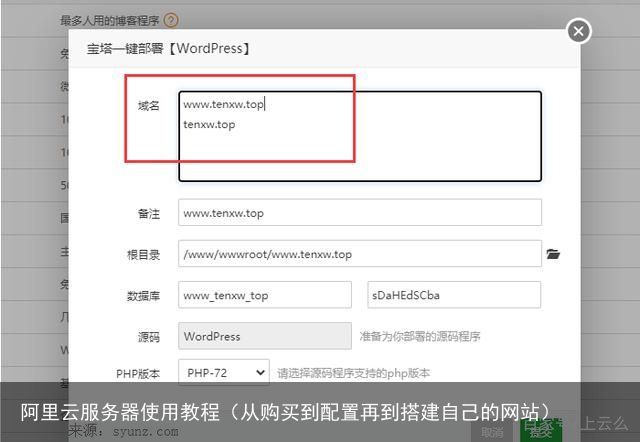
Task: Click the 数据库 label
Action: coord(143,295)
